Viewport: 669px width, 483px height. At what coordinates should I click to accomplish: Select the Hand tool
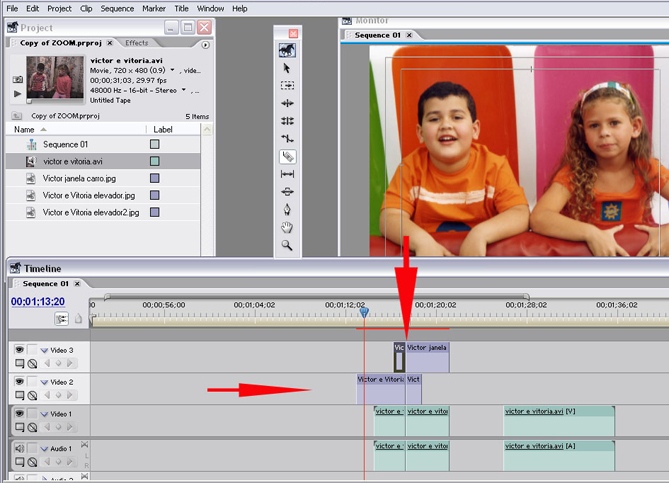[287, 227]
